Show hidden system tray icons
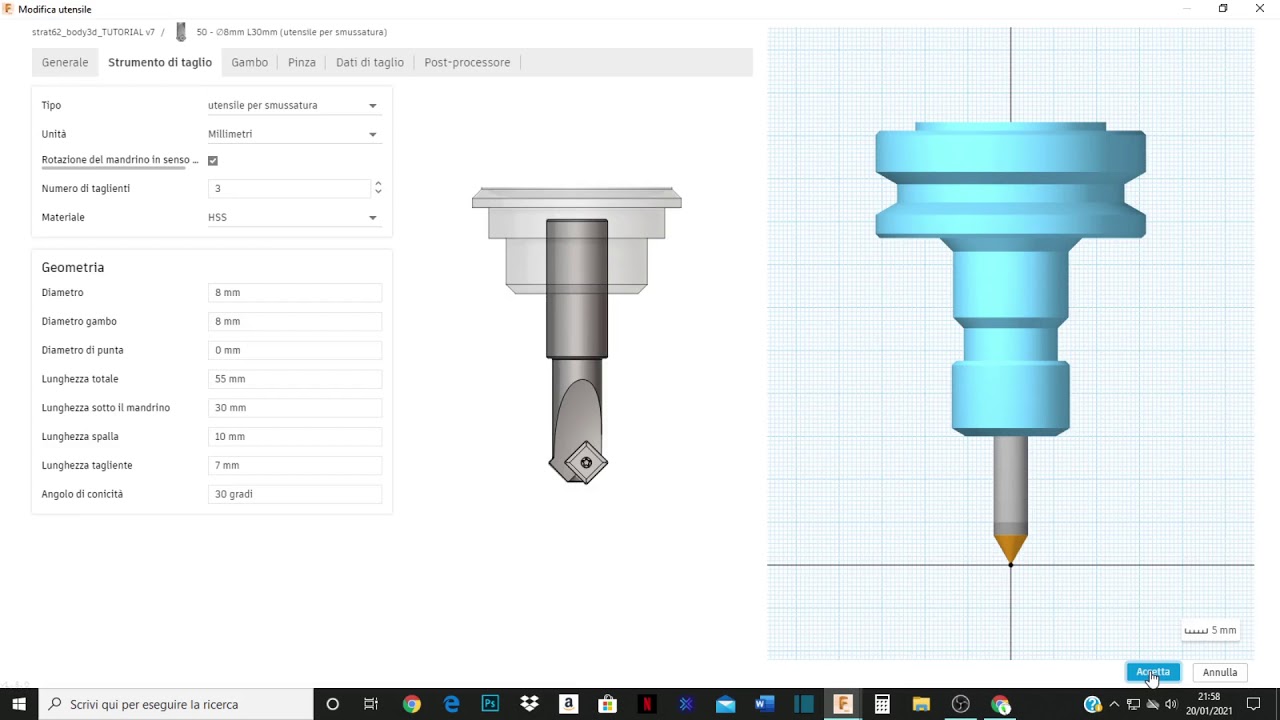 (1114, 704)
